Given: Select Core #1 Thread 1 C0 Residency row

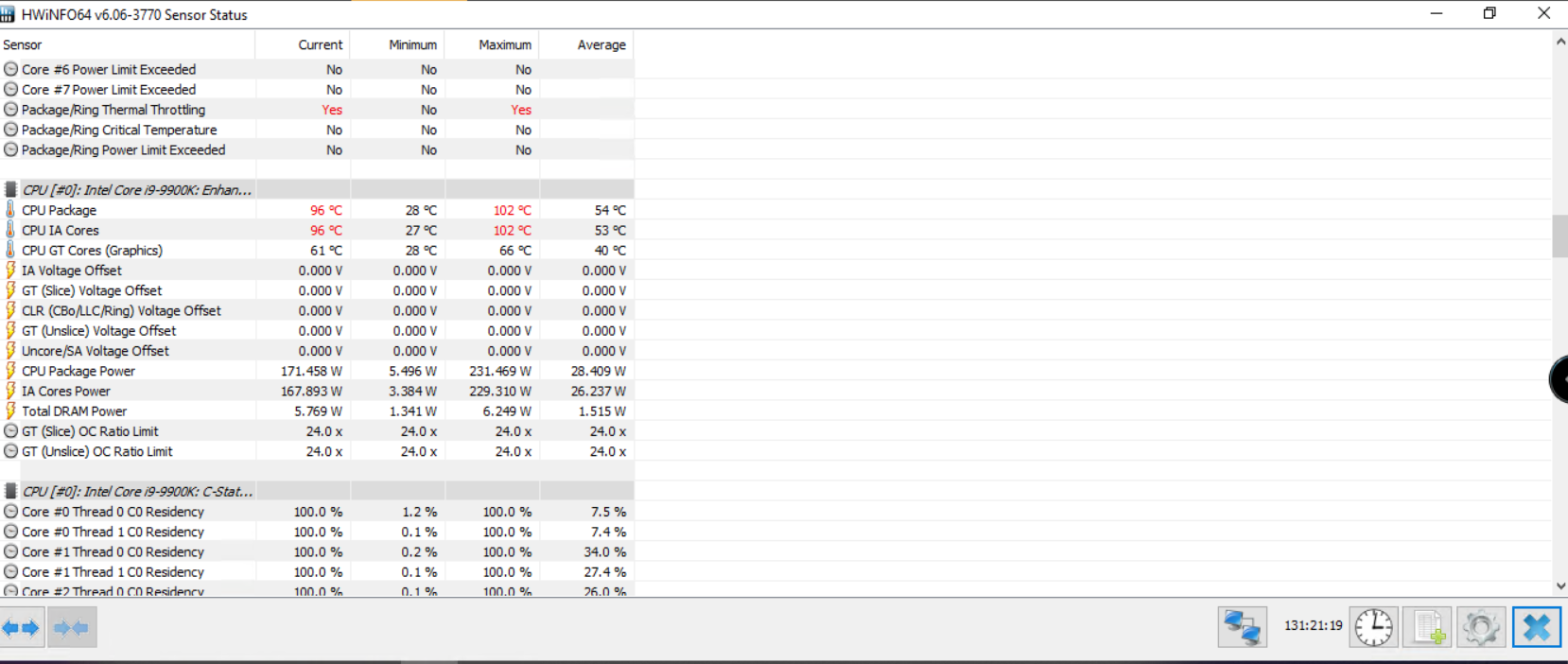Looking at the screenshot, I should [x=317, y=571].
